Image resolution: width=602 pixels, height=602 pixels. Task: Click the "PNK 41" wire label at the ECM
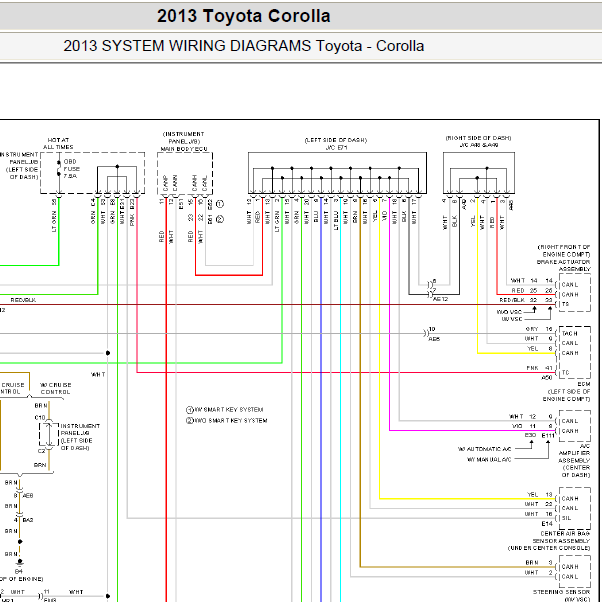click(539, 368)
